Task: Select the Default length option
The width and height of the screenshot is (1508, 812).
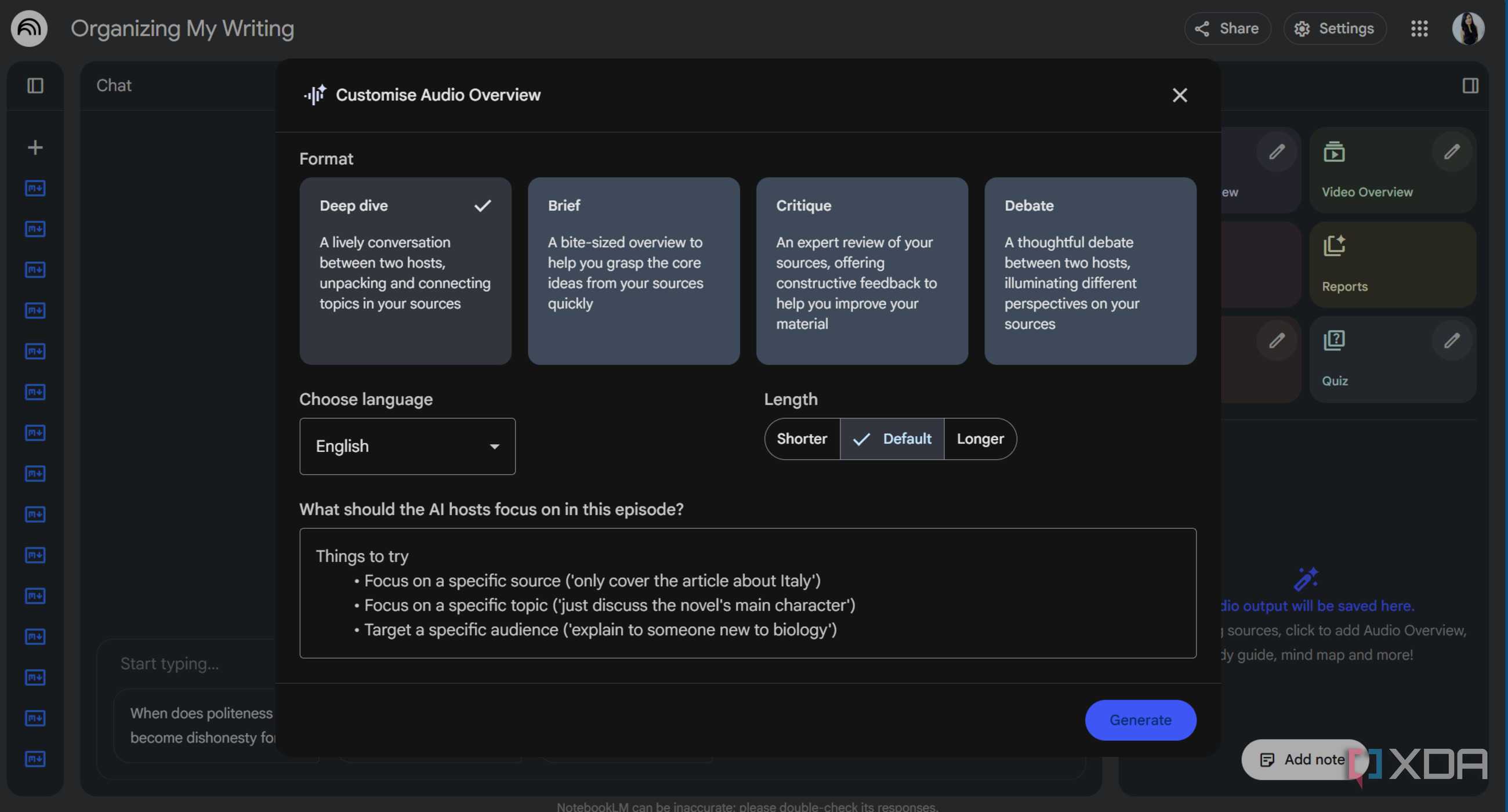Action: point(892,438)
